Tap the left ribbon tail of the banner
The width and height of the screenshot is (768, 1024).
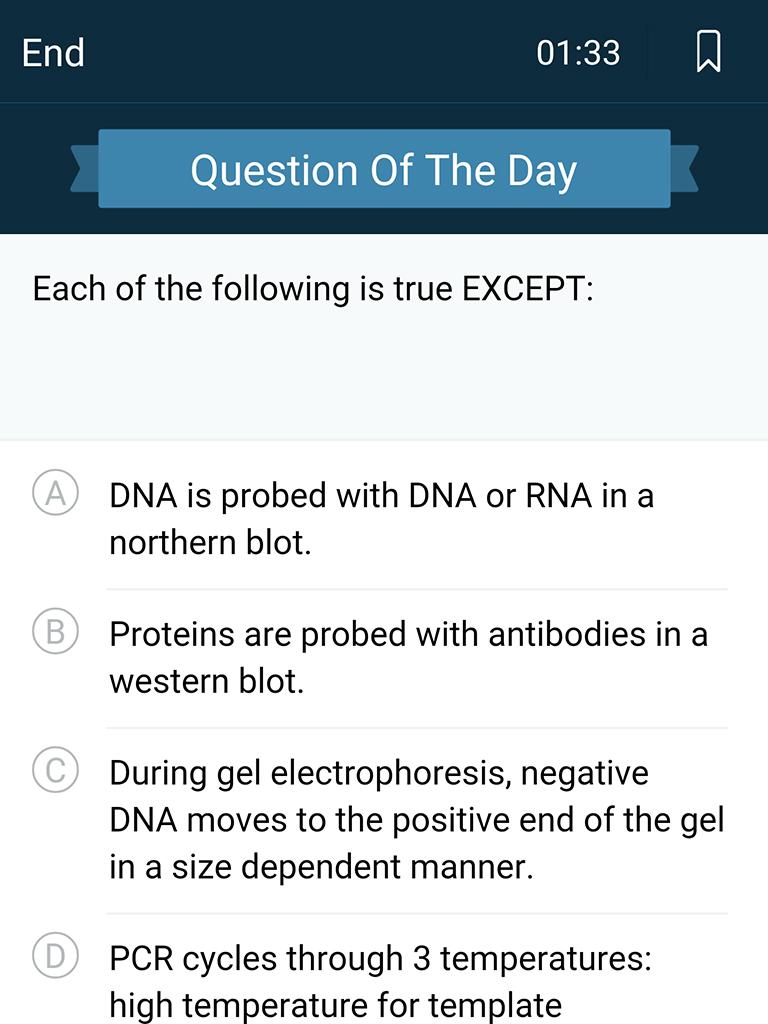[85, 169]
